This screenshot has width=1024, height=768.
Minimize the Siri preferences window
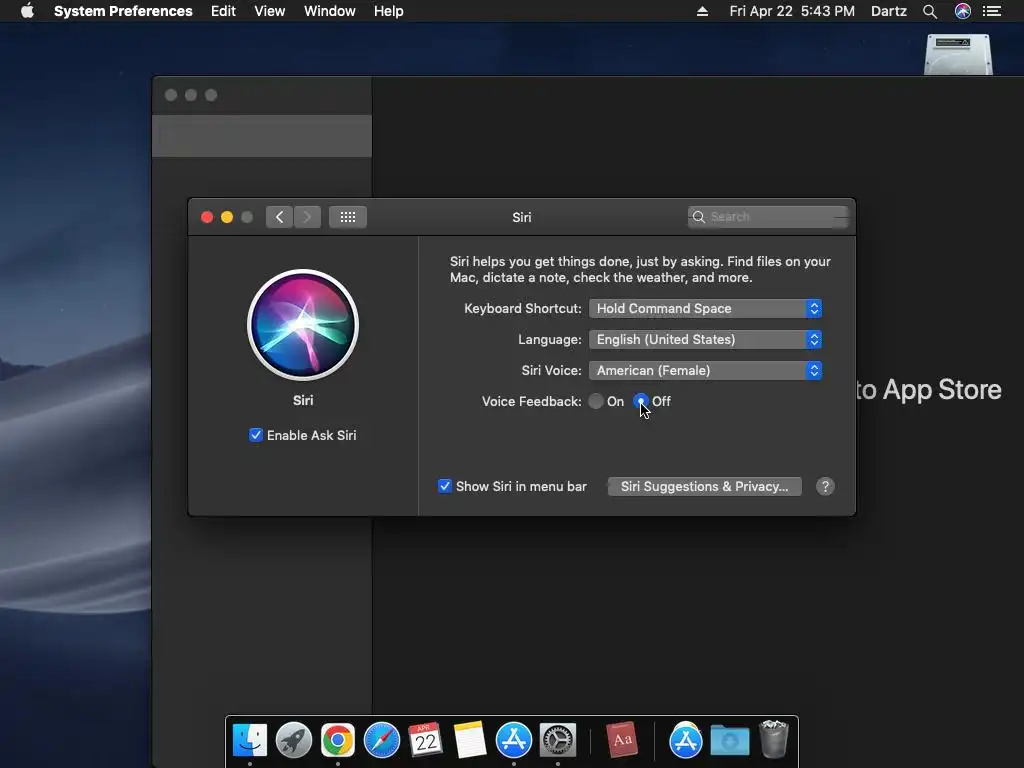click(227, 217)
